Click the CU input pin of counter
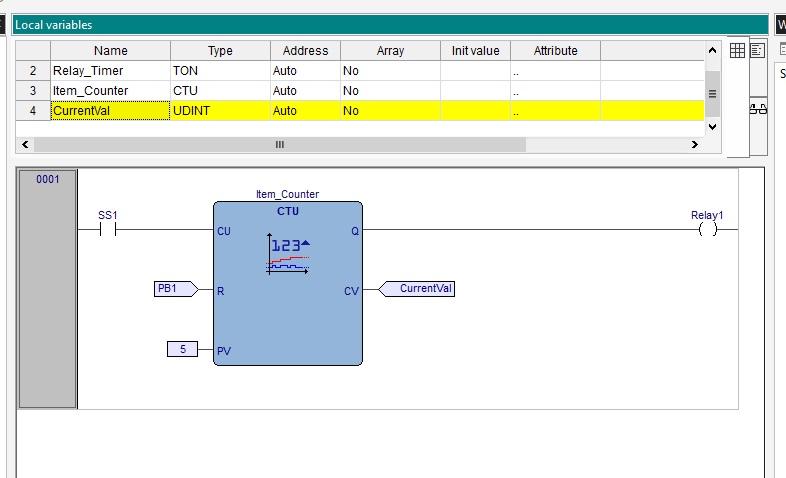This screenshot has width=786, height=478. (x=224, y=231)
